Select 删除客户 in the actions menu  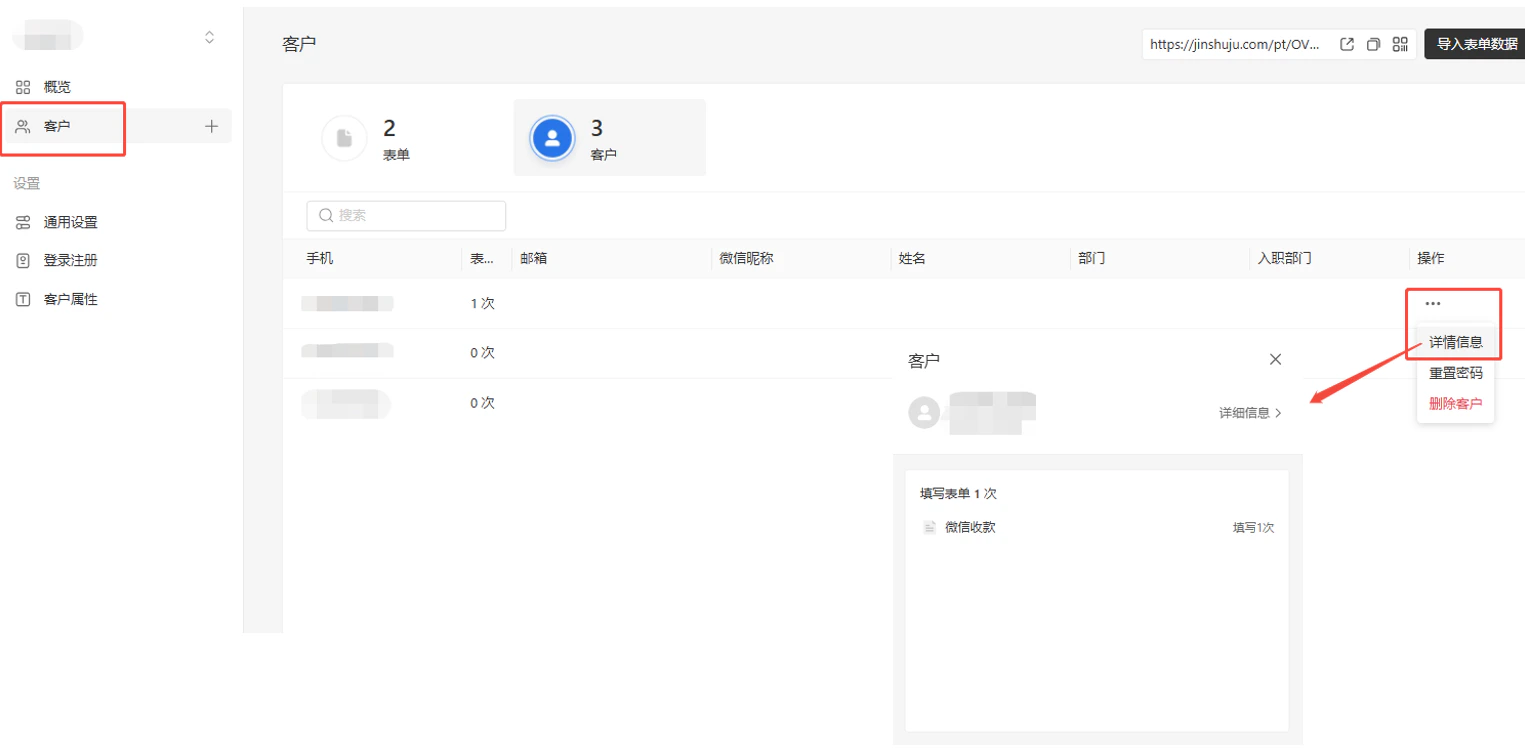(1455, 404)
